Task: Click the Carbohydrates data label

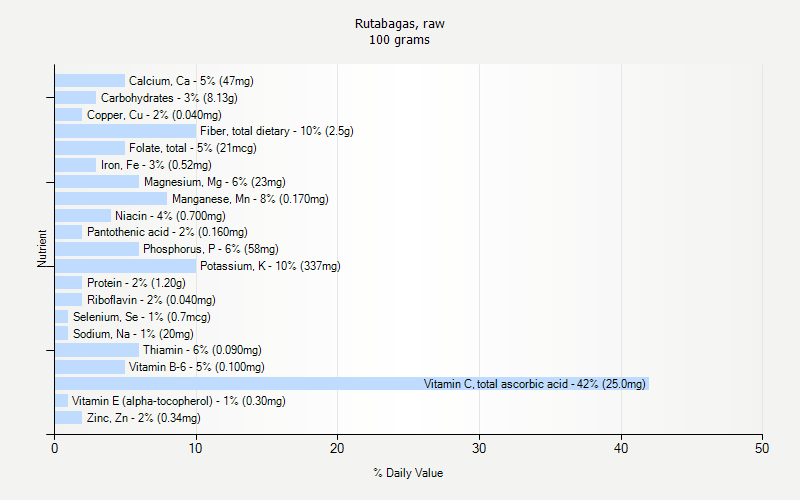Action: tap(169, 98)
